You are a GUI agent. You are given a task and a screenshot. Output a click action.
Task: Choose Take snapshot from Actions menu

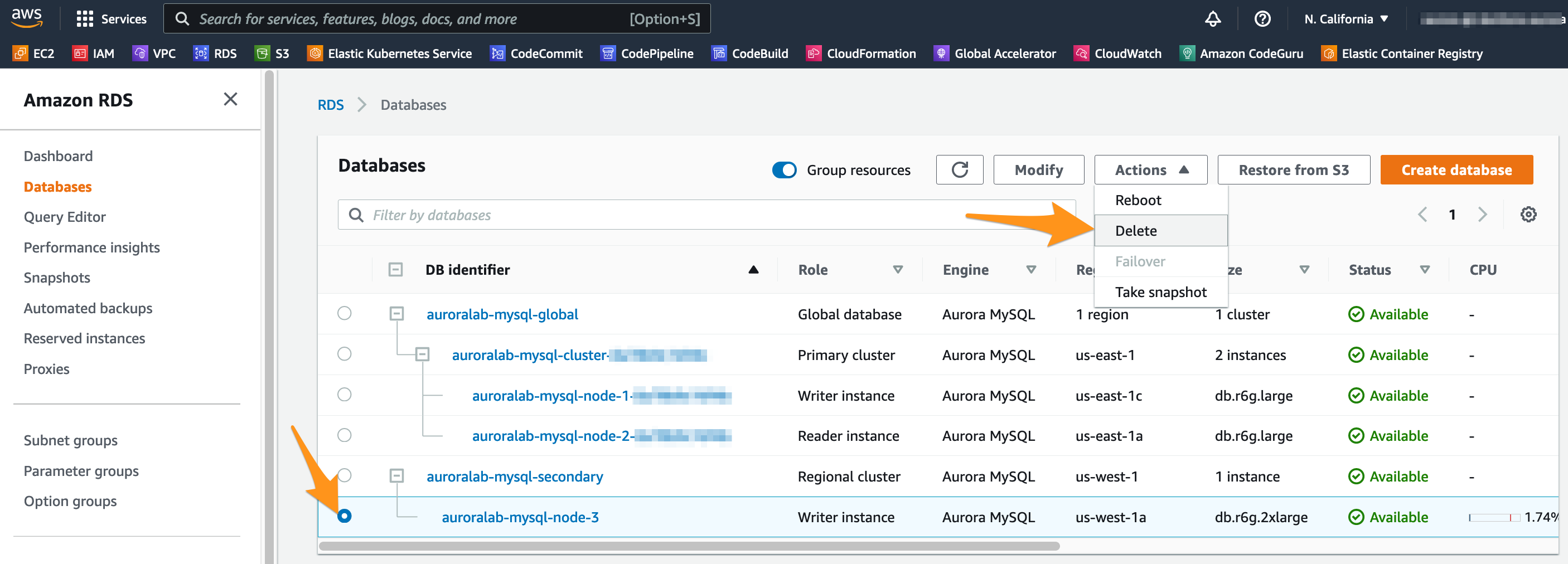click(1160, 292)
